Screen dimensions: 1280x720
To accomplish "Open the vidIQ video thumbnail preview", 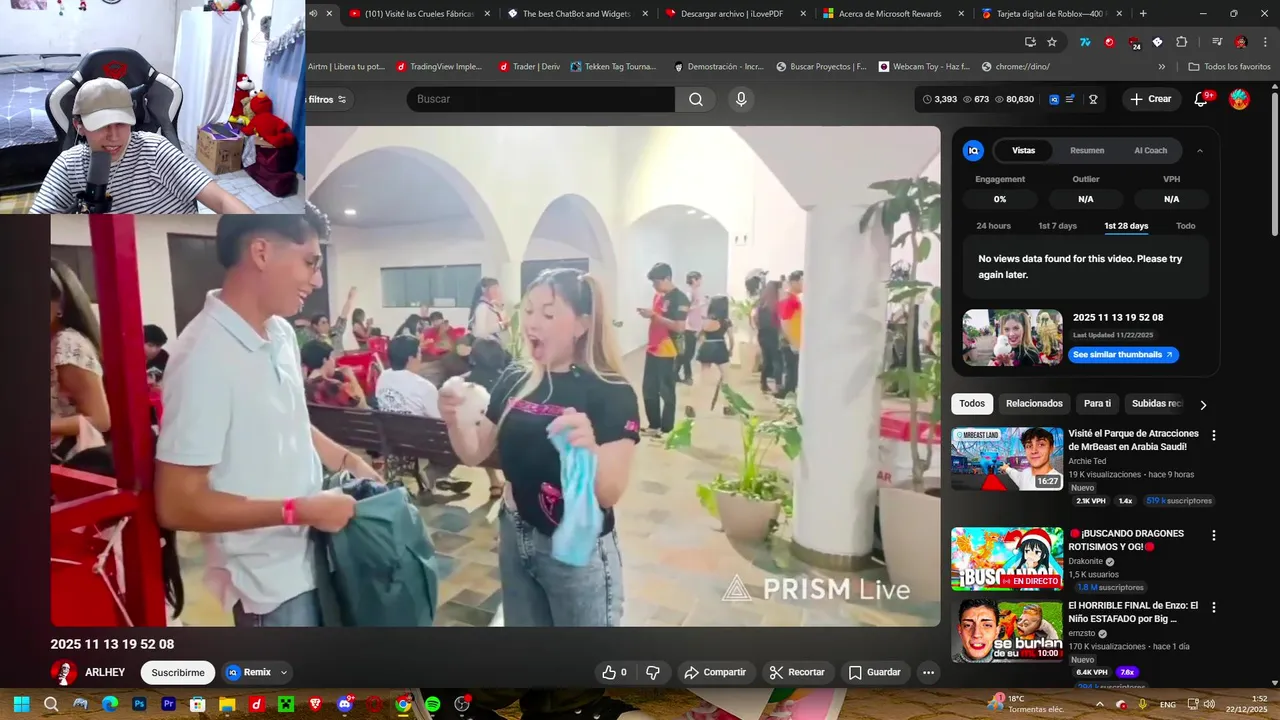I will 1012,337.
